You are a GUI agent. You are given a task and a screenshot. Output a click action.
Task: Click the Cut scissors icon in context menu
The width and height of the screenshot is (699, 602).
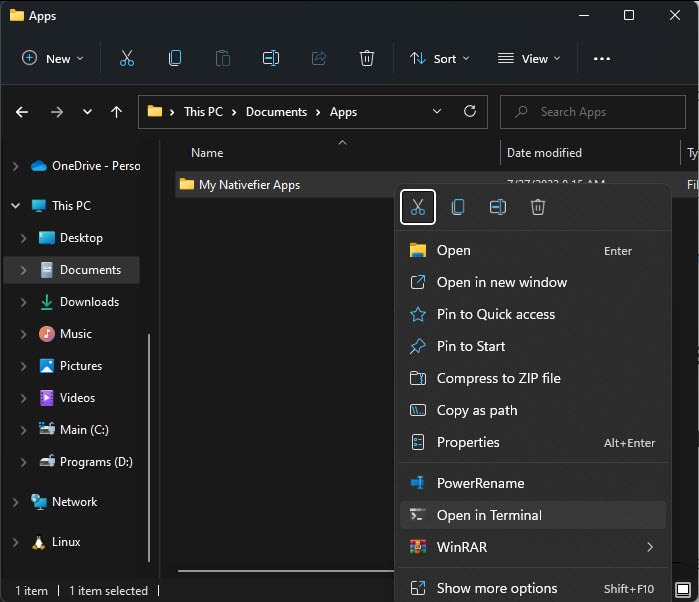coord(418,207)
